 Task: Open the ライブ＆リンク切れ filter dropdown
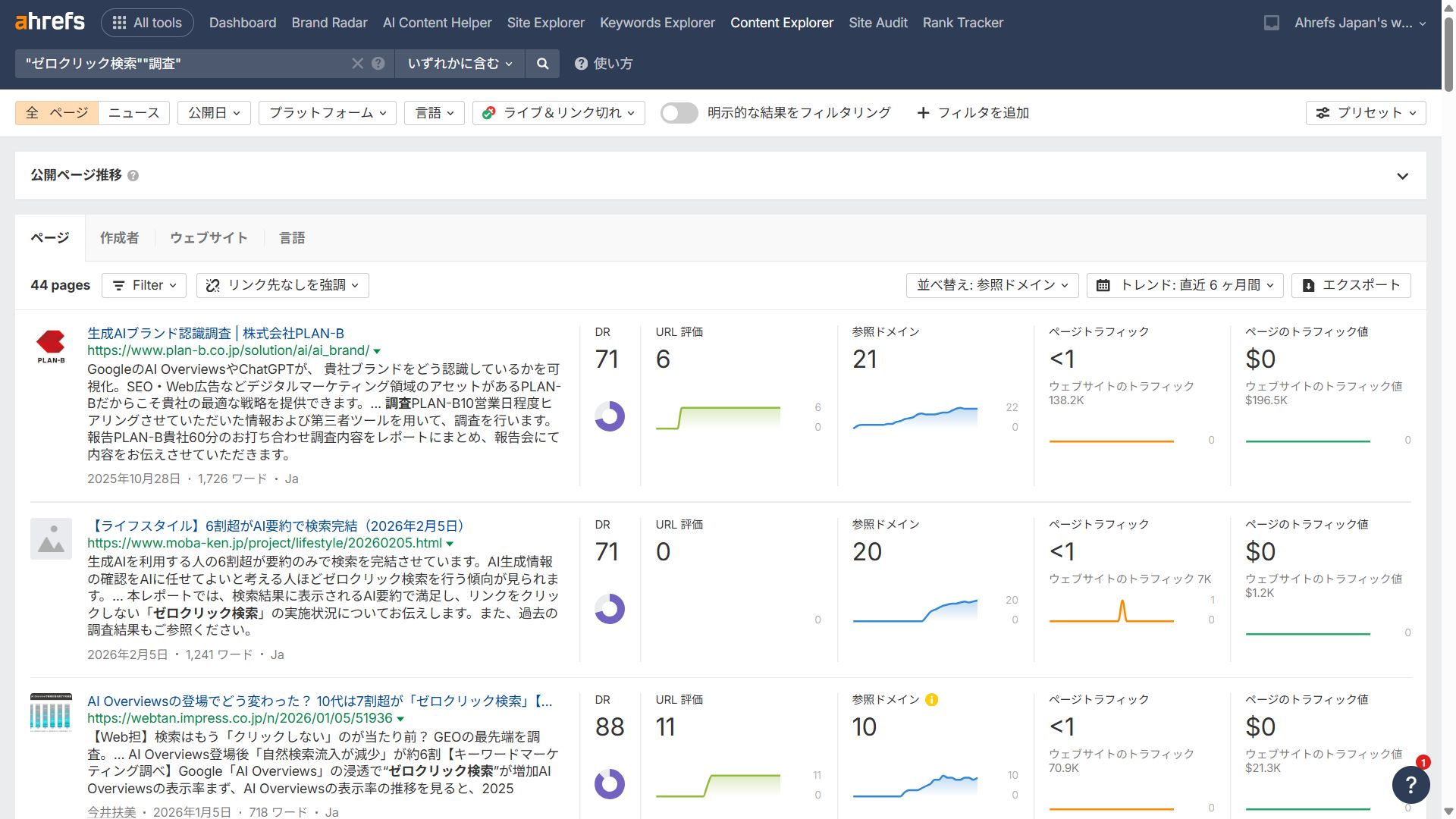(559, 113)
